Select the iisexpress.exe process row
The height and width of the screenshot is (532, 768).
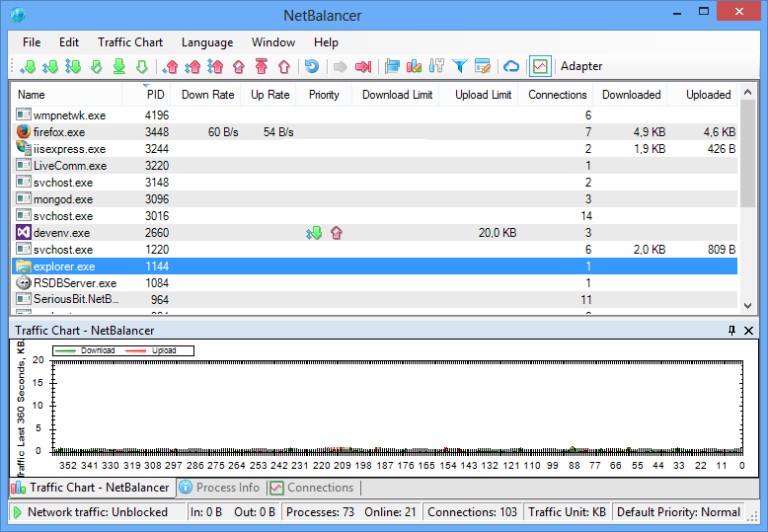[x=375, y=148]
